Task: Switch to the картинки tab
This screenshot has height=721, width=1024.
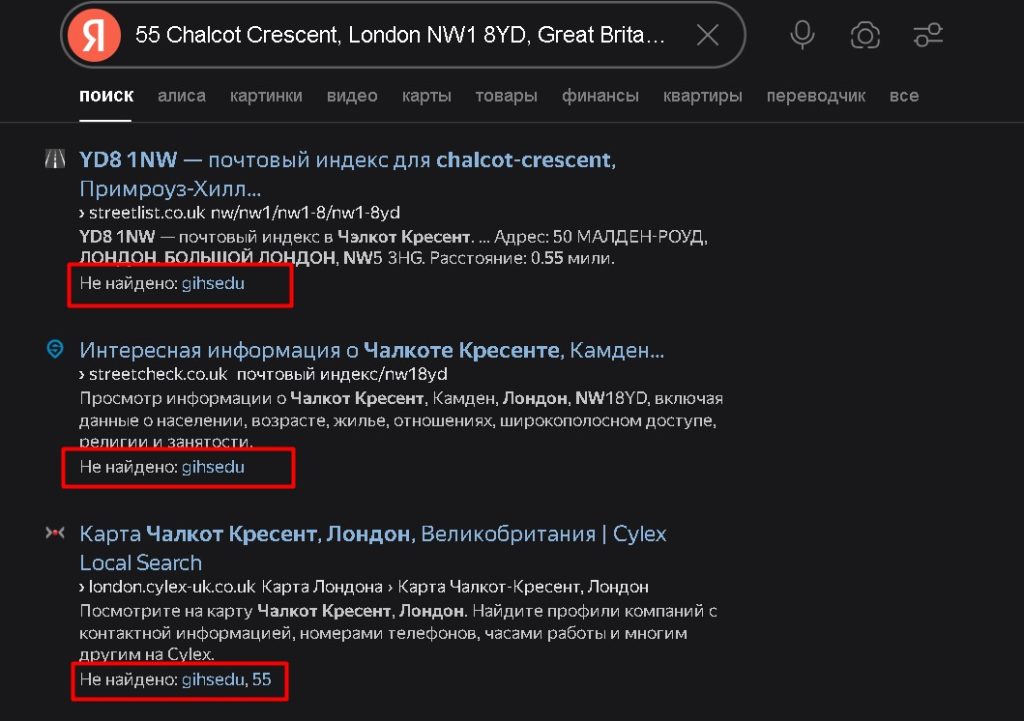Action: (266, 96)
